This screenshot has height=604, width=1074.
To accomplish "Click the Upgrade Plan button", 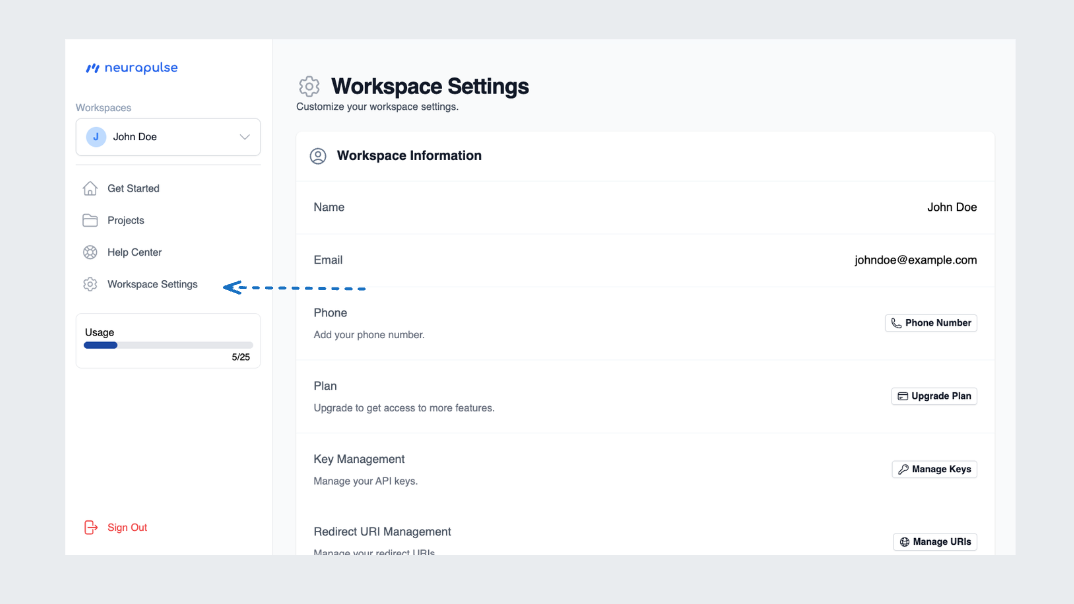I will coord(934,396).
